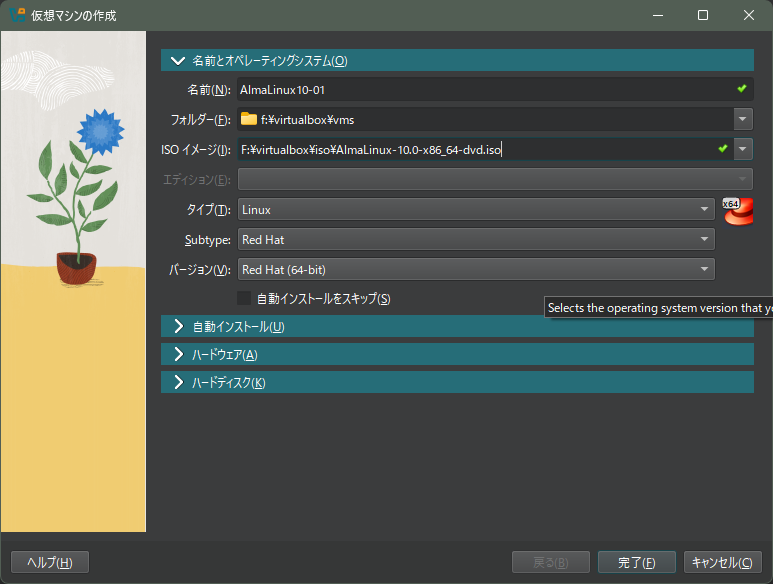Click the 自動インストールをスキップ(S) label text
The height and width of the screenshot is (584, 773).
tap(324, 299)
